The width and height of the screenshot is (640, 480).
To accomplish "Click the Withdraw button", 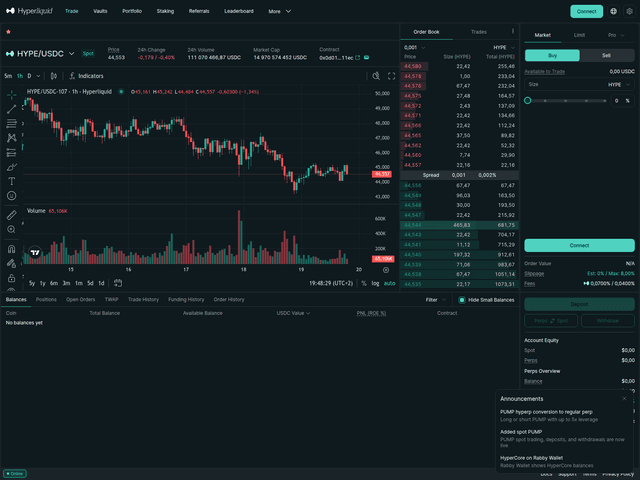I will click(x=608, y=321).
